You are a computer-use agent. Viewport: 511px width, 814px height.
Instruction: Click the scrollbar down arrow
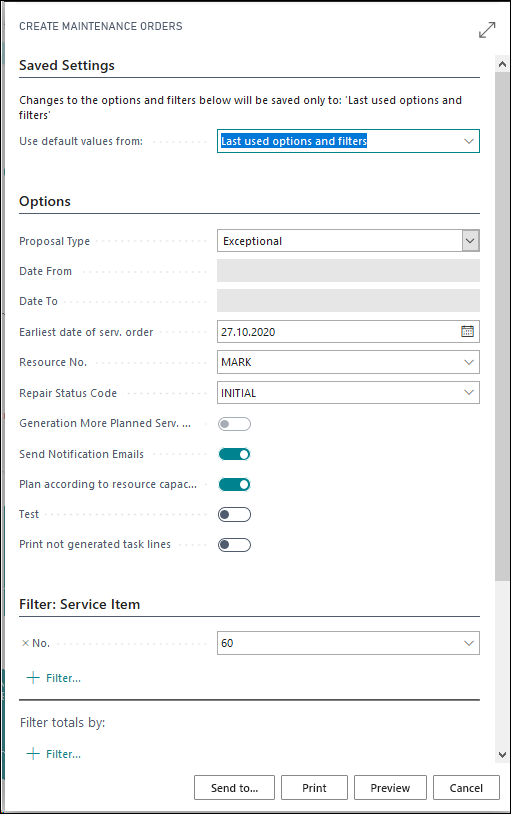[x=502, y=755]
